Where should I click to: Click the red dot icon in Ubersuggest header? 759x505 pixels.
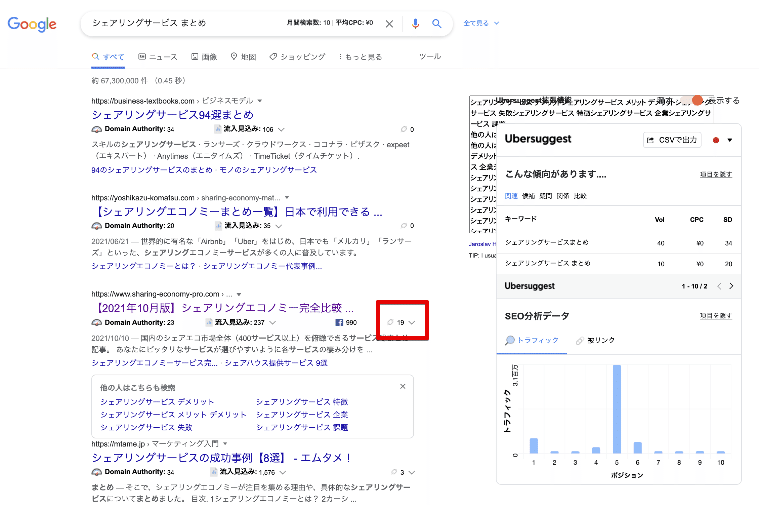click(x=716, y=140)
